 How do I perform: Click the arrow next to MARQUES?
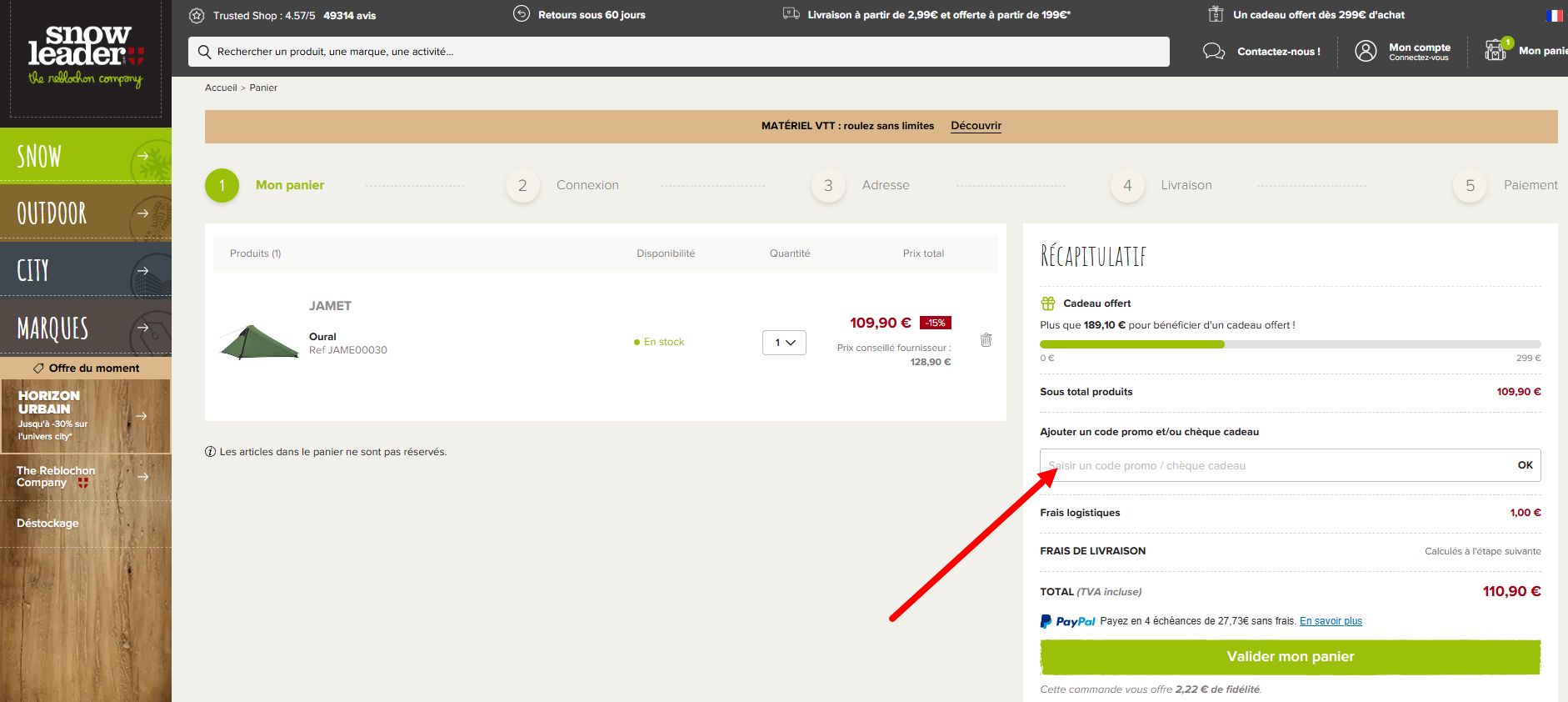coord(143,328)
